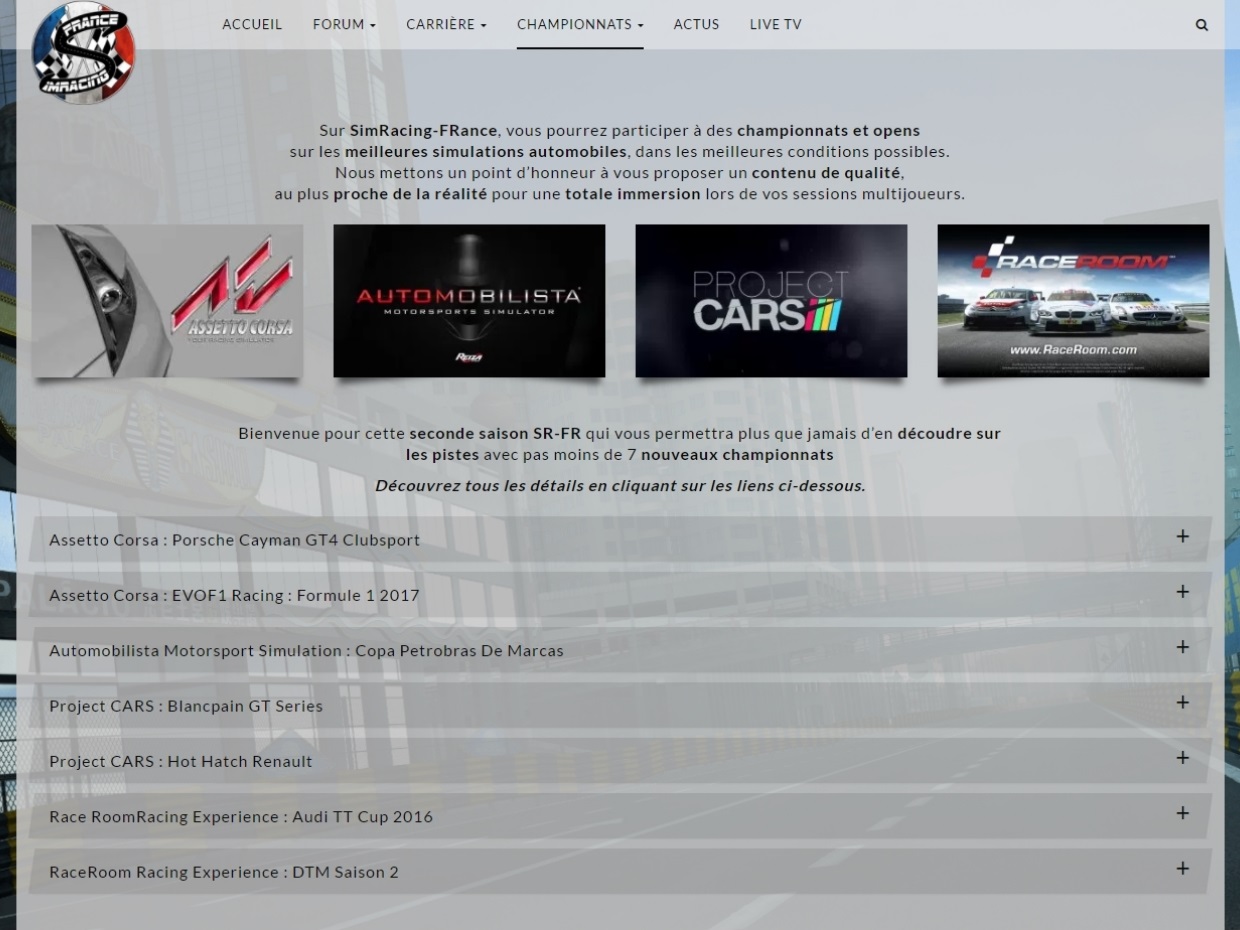The height and width of the screenshot is (930, 1240).
Task: Select the RaceRoom game thumbnail
Action: (1073, 301)
